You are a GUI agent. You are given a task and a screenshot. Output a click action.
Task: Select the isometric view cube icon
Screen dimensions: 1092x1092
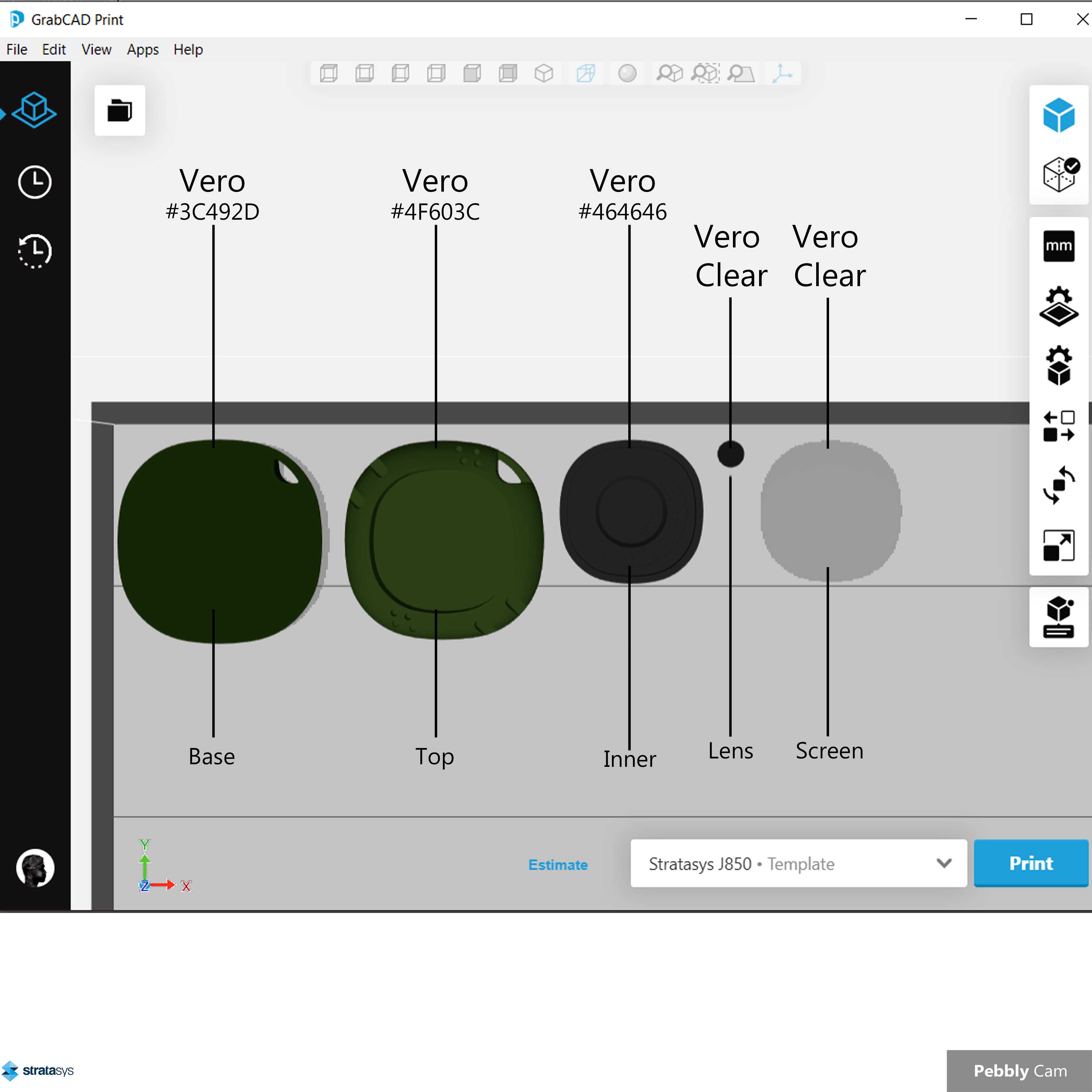(544, 74)
